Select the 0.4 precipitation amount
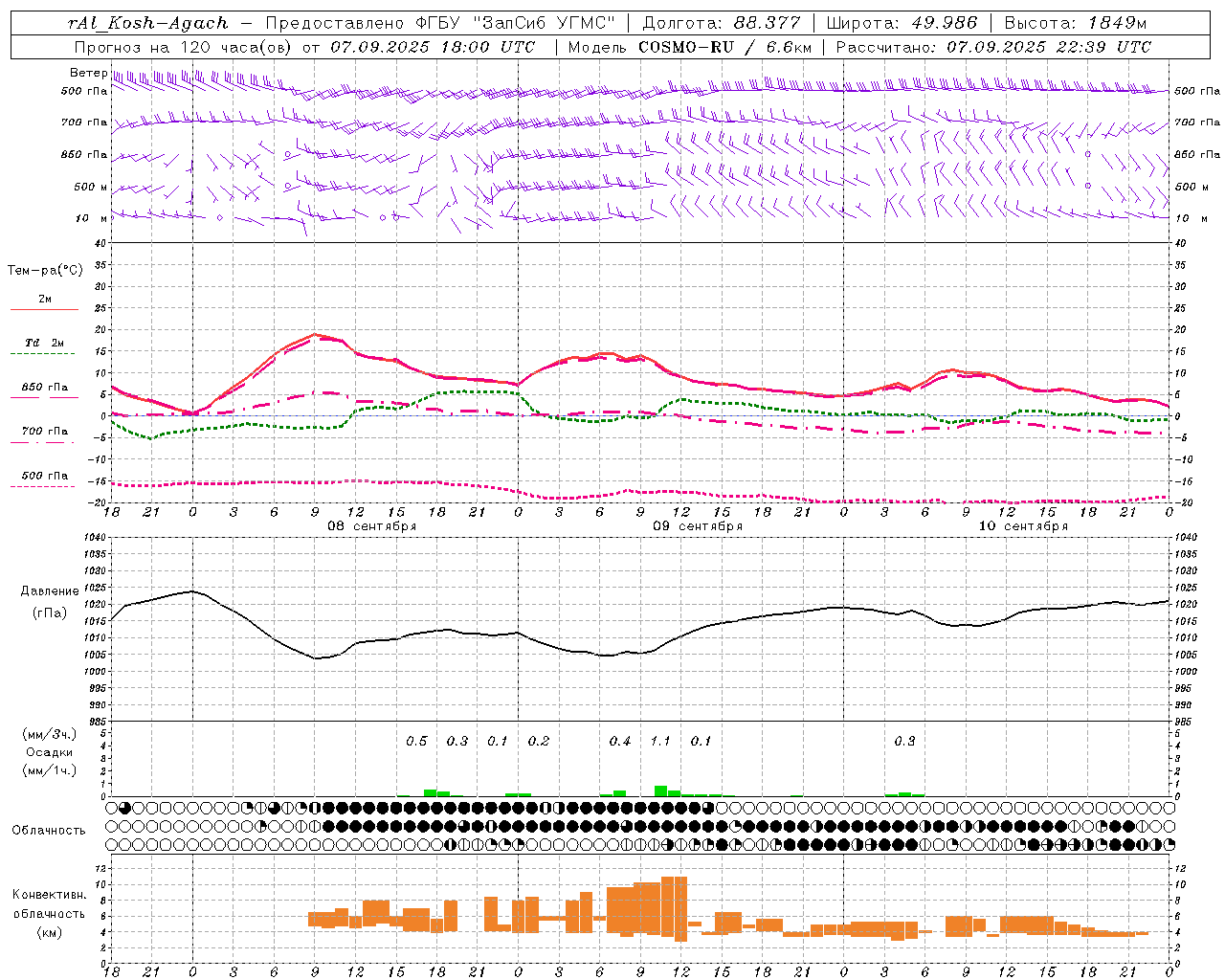The height and width of the screenshot is (980, 1225). pyautogui.click(x=620, y=742)
